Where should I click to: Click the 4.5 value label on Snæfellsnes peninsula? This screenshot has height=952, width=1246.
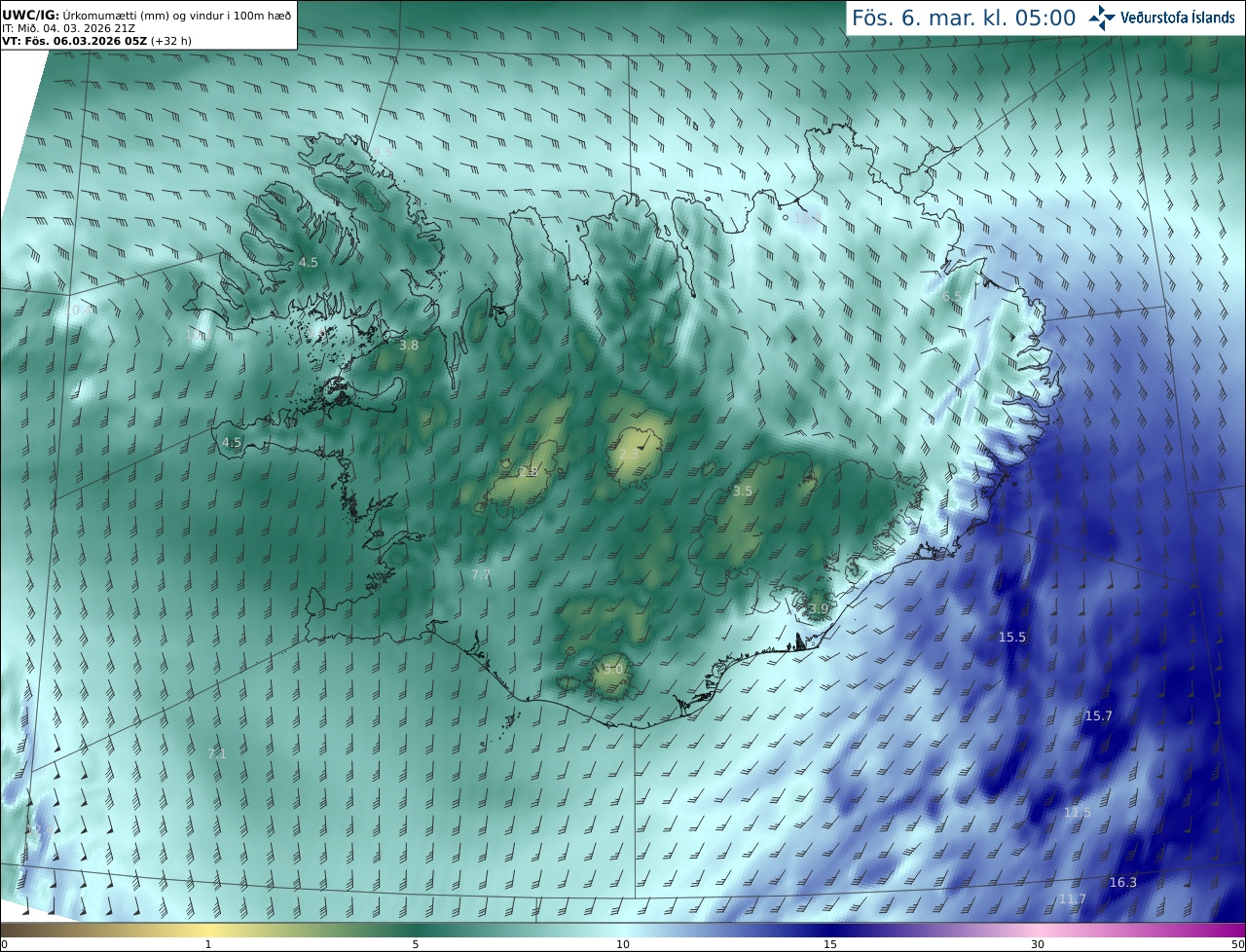pos(232,441)
